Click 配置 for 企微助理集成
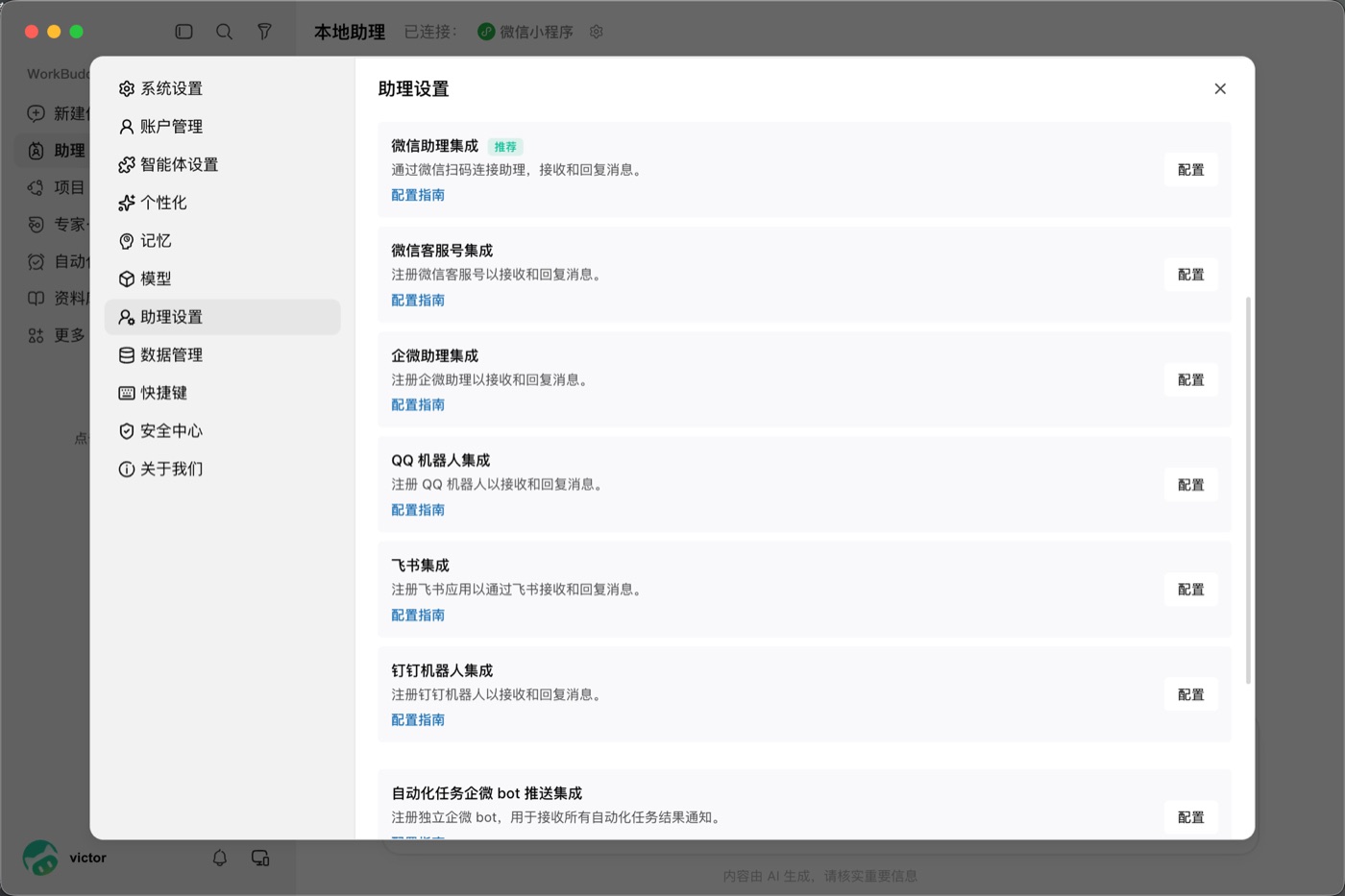 pos(1191,380)
